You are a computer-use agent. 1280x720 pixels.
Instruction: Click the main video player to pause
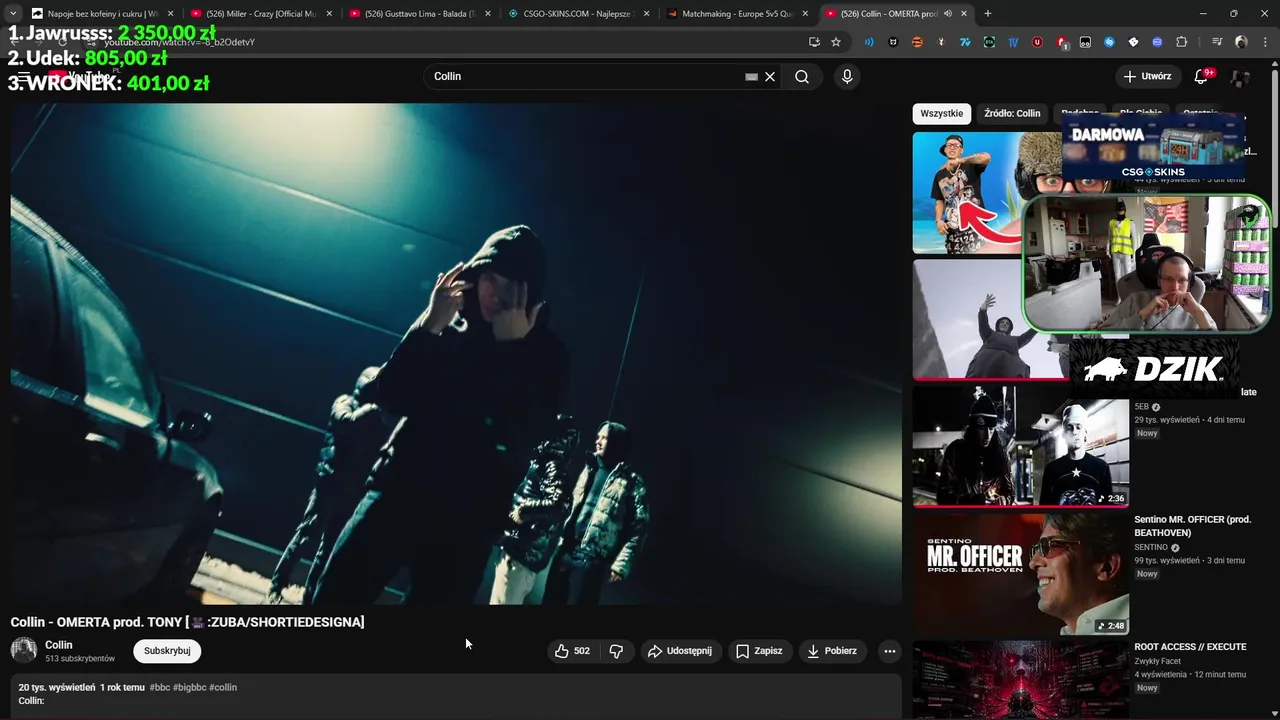tap(456, 353)
